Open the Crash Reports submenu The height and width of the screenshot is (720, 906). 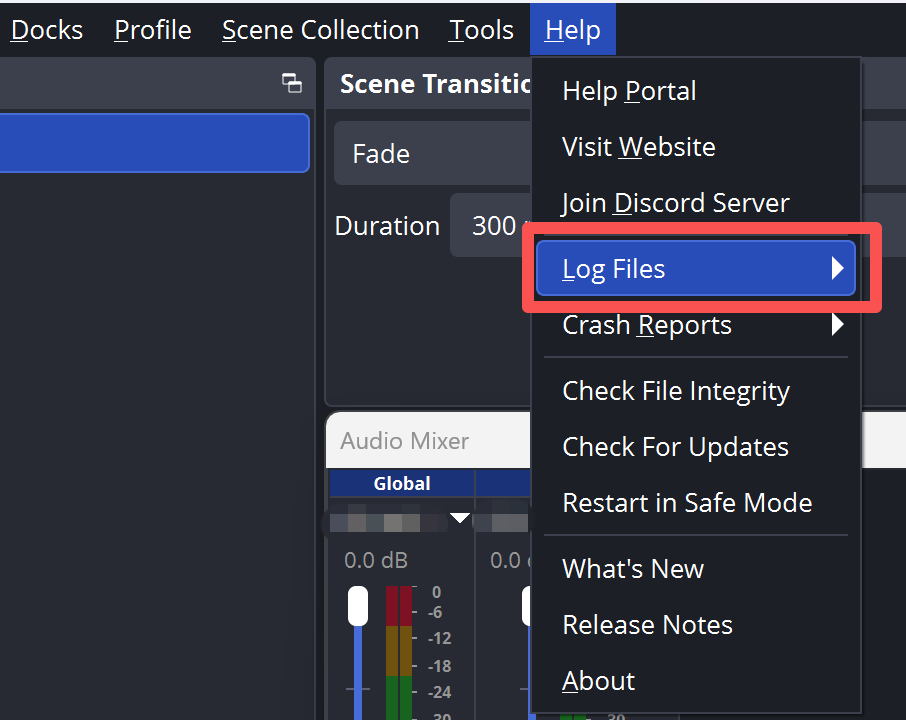(x=696, y=325)
